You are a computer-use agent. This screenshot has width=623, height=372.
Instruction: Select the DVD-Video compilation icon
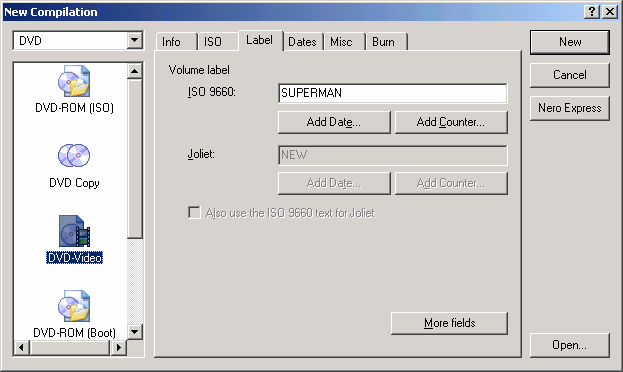coord(74,231)
